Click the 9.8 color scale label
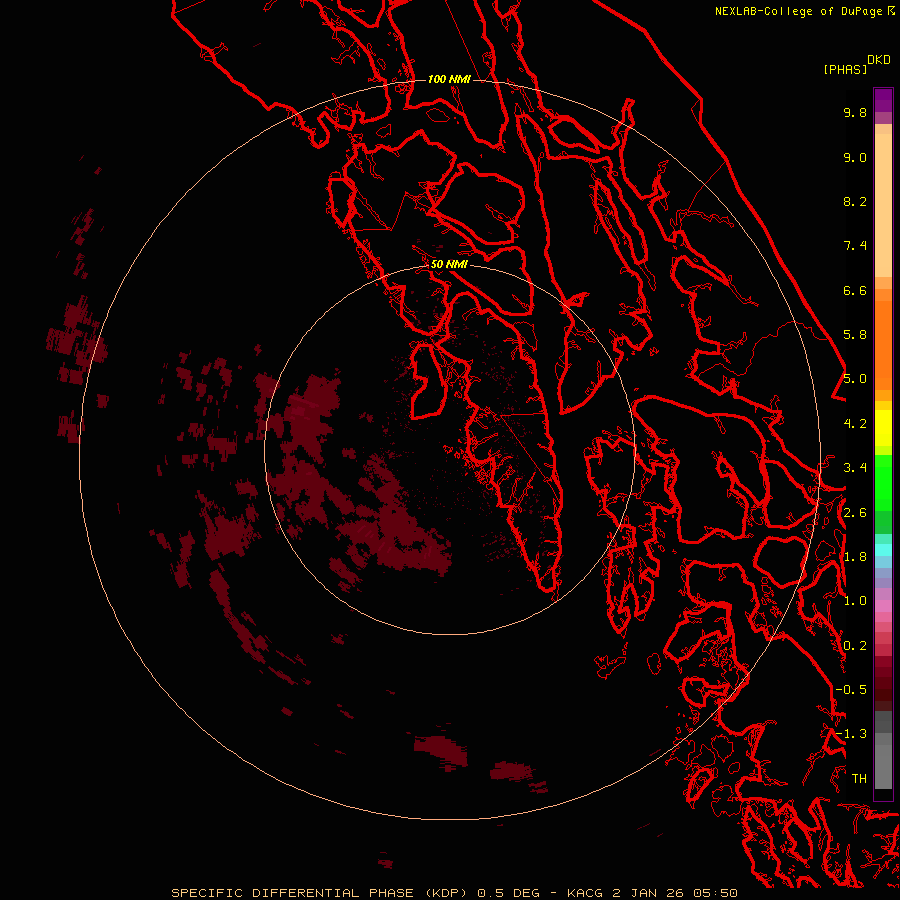Image resolution: width=900 pixels, height=900 pixels. [x=855, y=112]
